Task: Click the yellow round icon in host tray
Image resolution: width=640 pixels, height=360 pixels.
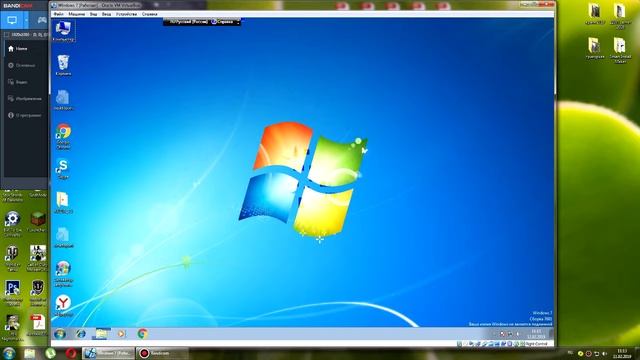Action: point(580,353)
